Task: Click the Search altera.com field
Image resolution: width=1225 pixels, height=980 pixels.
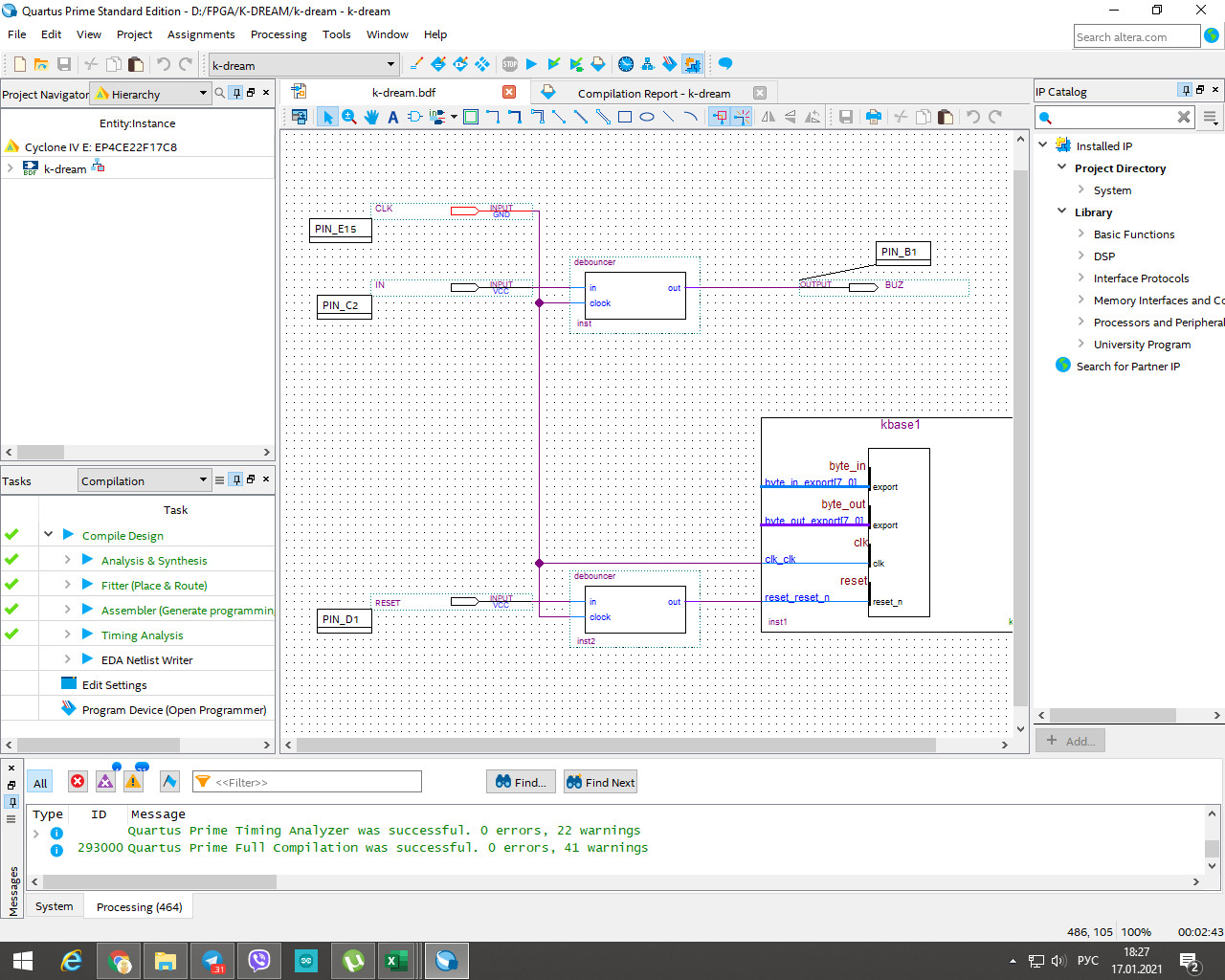Action: (1136, 36)
